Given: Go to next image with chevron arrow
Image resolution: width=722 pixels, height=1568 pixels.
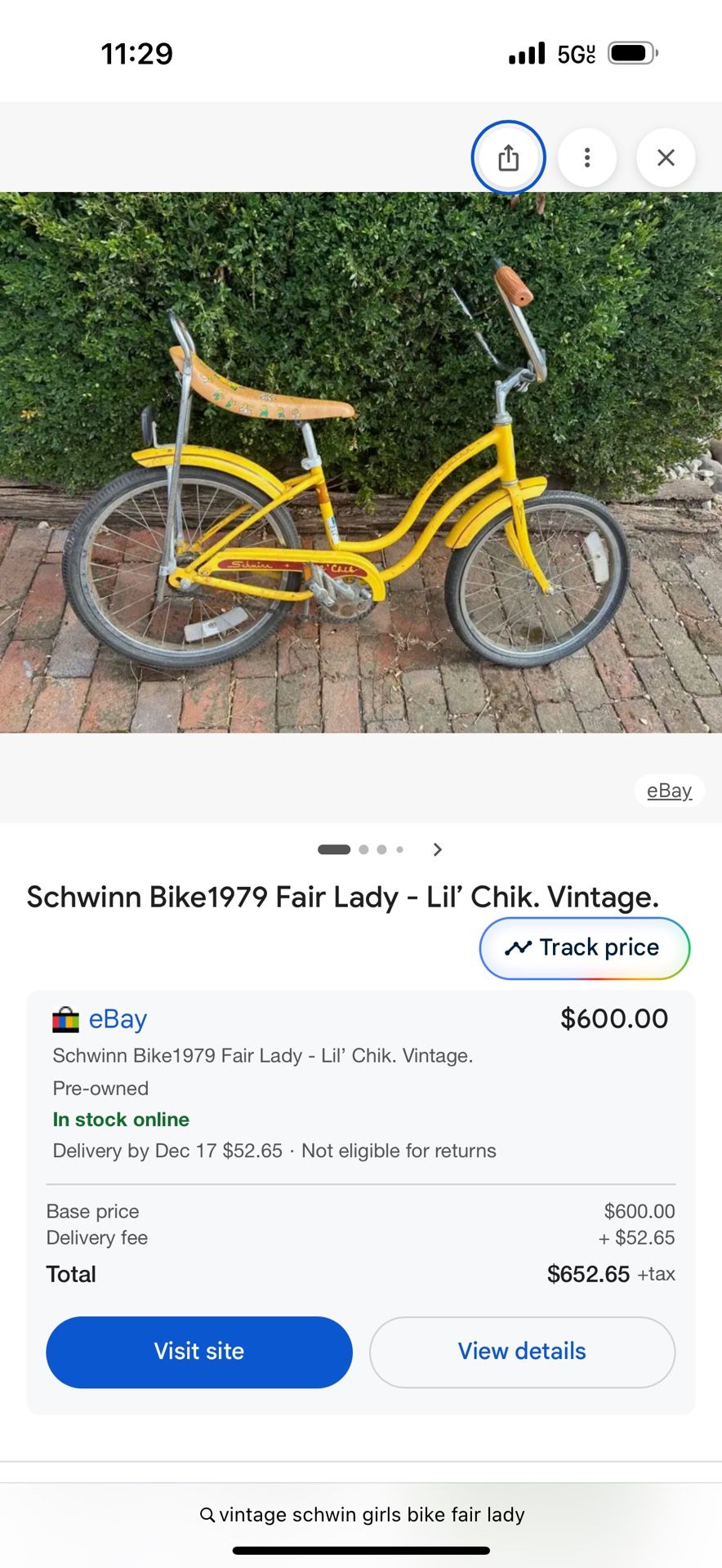Looking at the screenshot, I should click(438, 849).
